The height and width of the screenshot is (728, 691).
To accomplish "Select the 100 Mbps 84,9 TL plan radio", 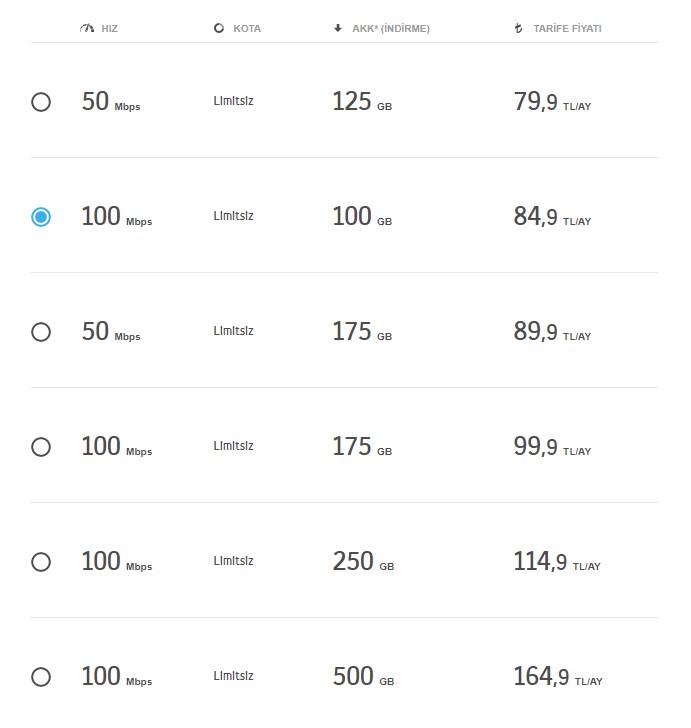I will (x=41, y=217).
